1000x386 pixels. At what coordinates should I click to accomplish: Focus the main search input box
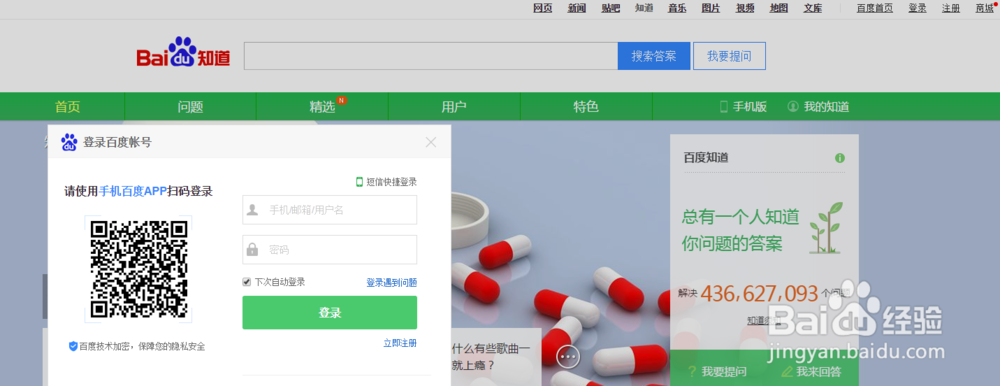[430, 56]
